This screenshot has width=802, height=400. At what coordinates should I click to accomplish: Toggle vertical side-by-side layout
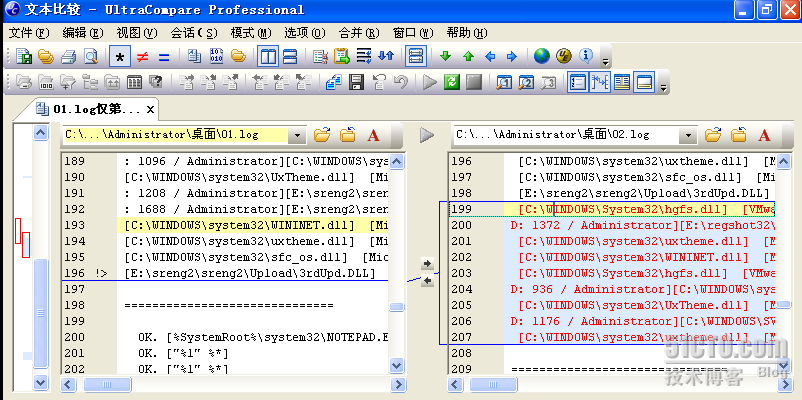tap(268, 56)
